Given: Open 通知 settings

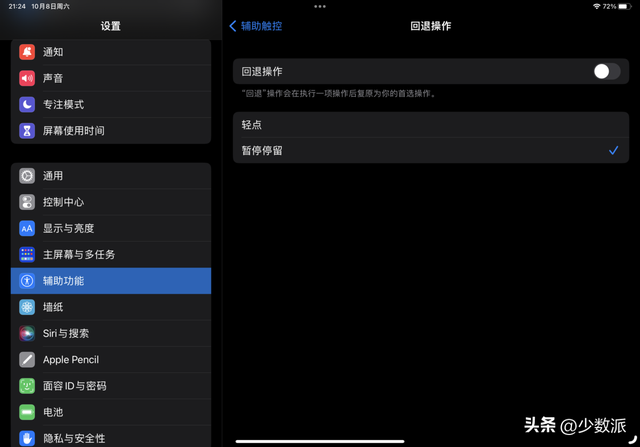Looking at the screenshot, I should pos(111,52).
